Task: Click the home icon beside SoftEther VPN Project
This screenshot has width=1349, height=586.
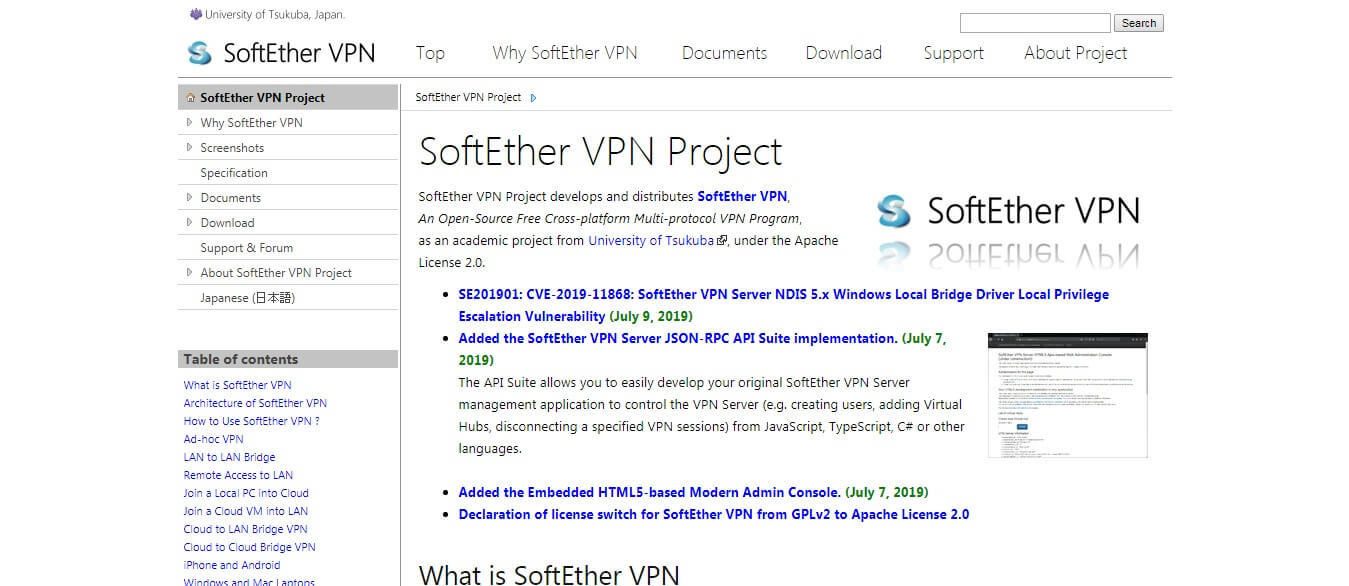Action: pos(191,98)
